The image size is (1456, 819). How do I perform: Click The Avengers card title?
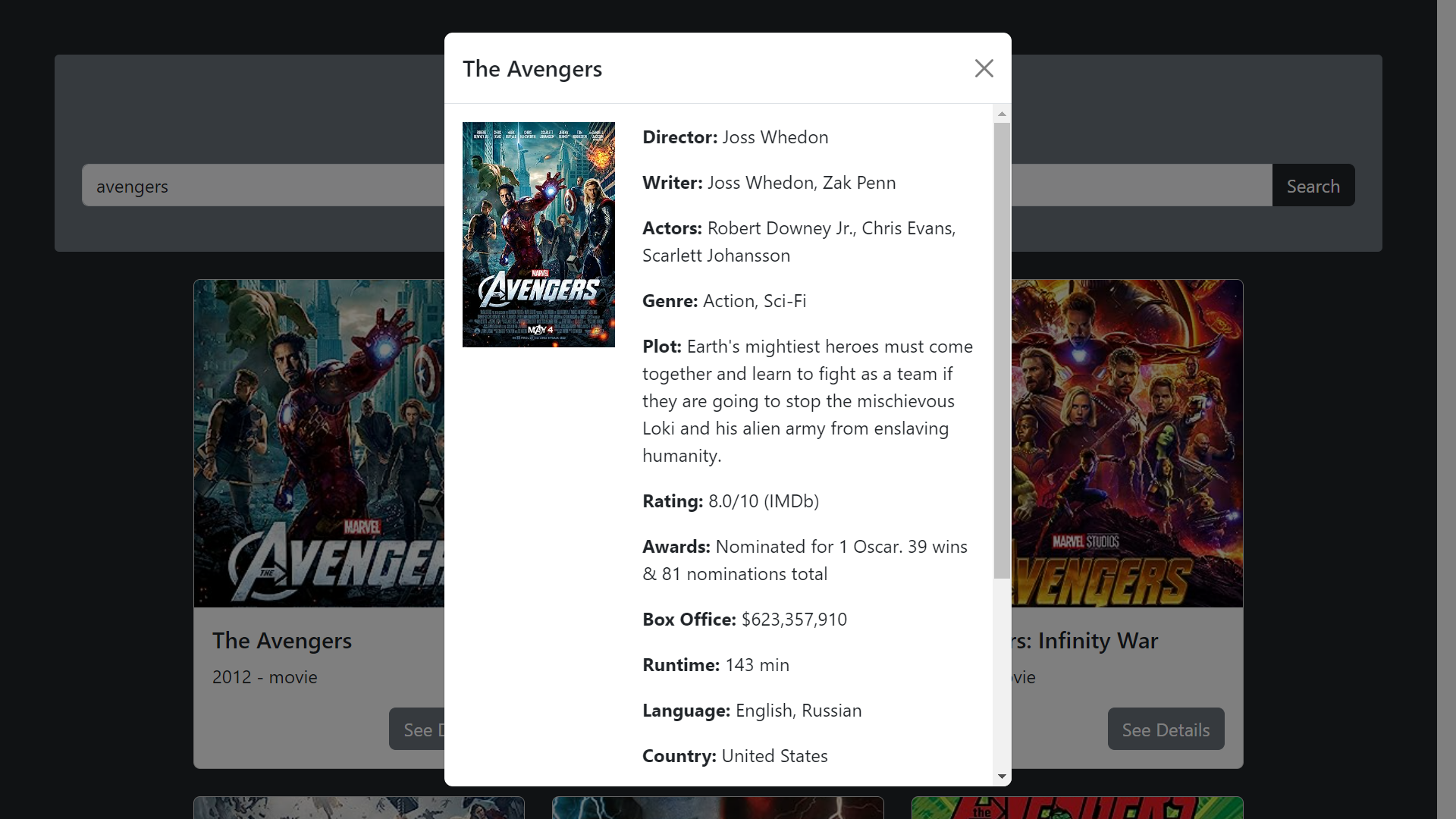[282, 641]
